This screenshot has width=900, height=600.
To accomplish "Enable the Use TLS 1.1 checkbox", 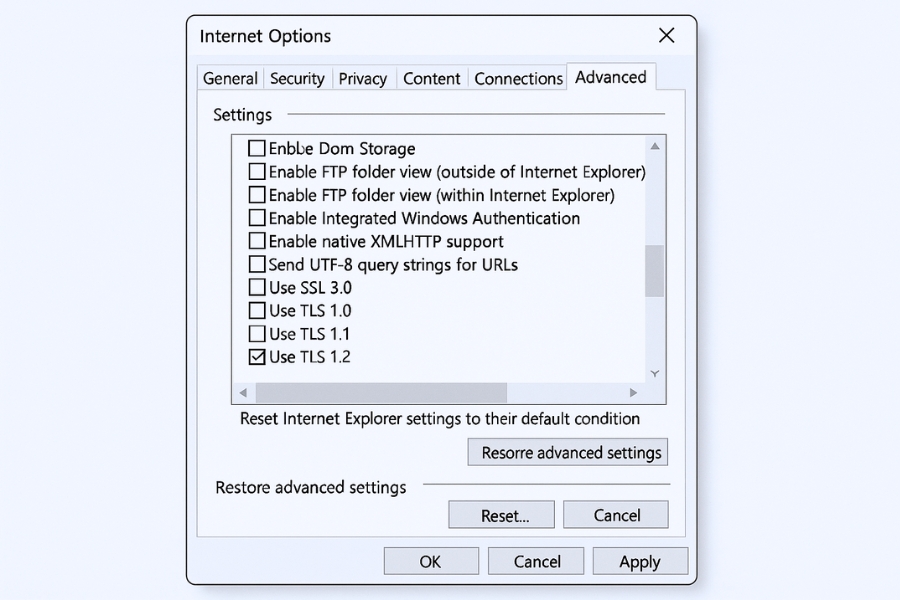I will 257,334.
